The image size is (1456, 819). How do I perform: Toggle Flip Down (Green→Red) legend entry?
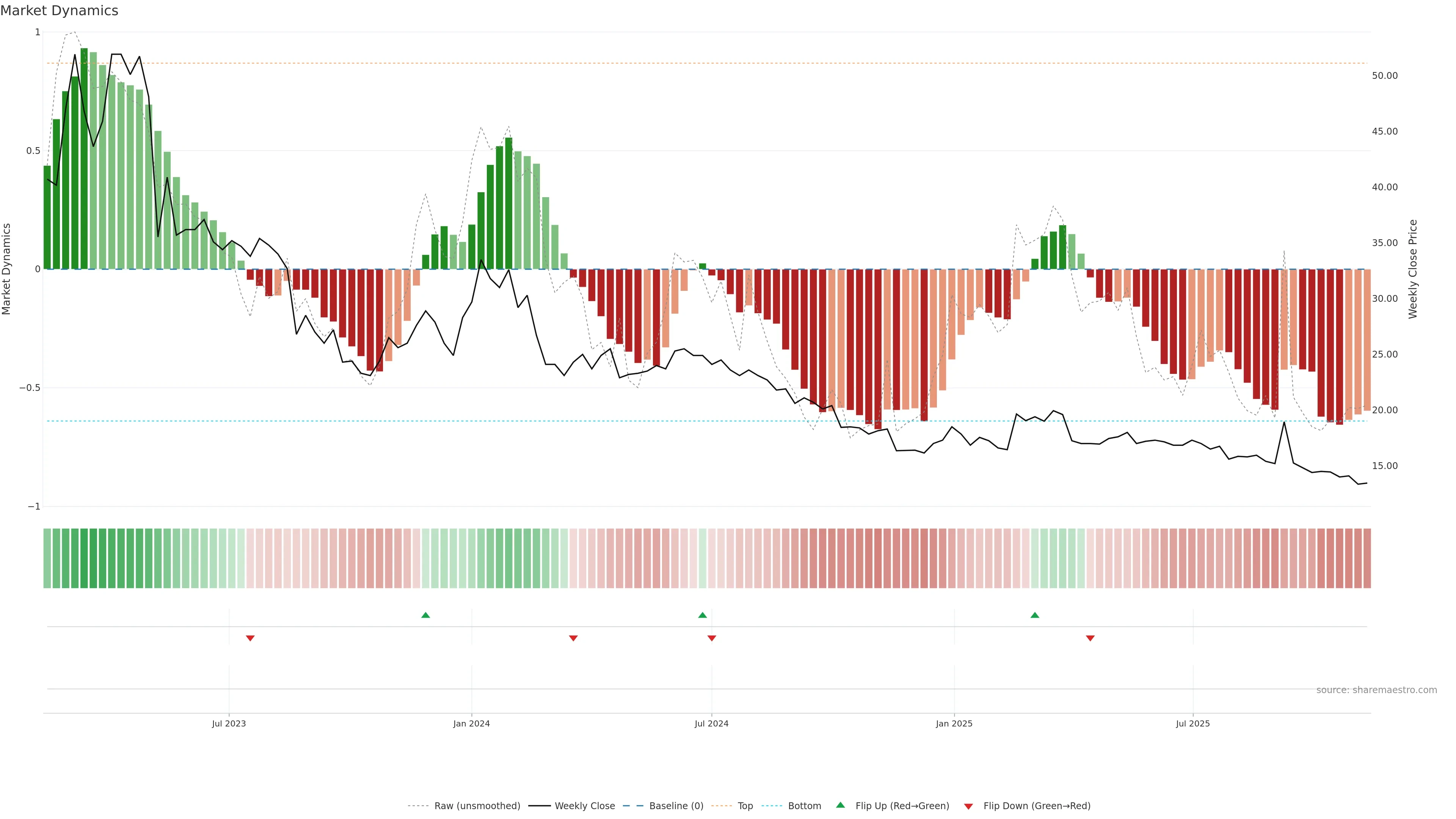click(1037, 806)
